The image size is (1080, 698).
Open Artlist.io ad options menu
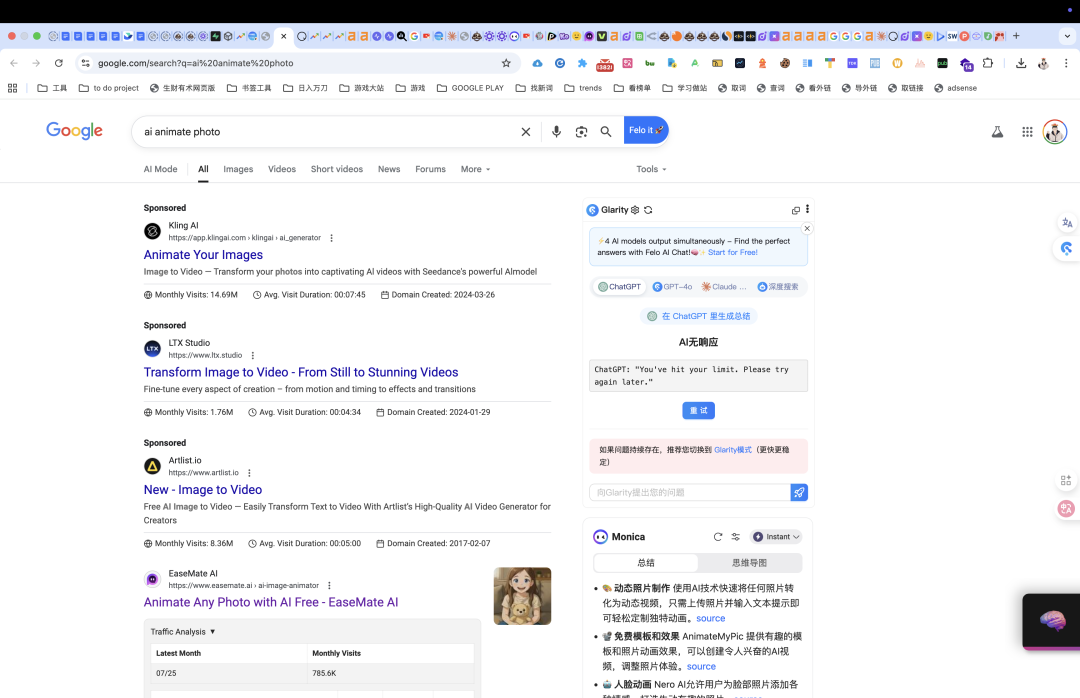249,473
